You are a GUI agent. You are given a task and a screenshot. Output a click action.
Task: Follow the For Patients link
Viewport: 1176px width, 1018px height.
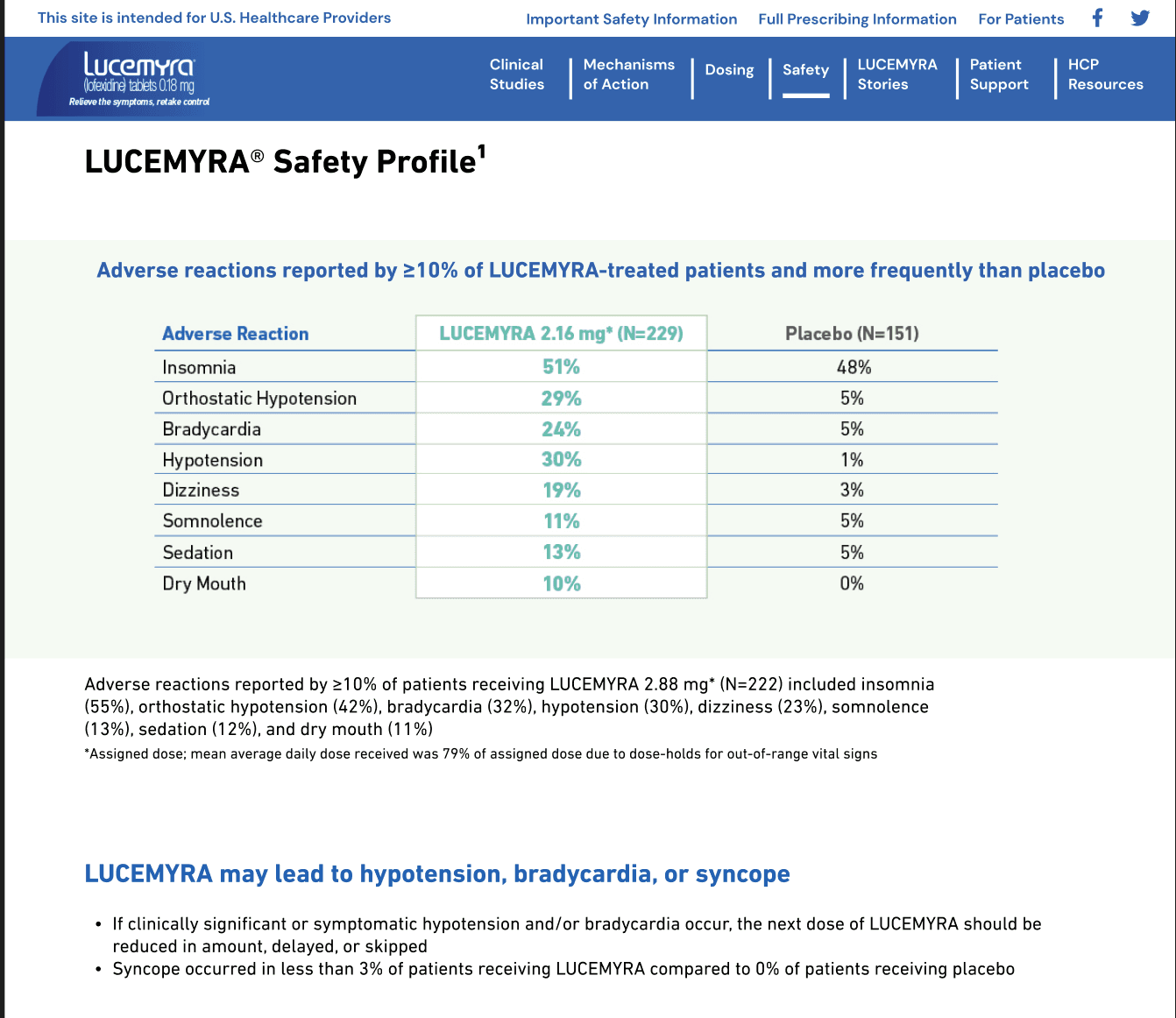pos(1021,19)
